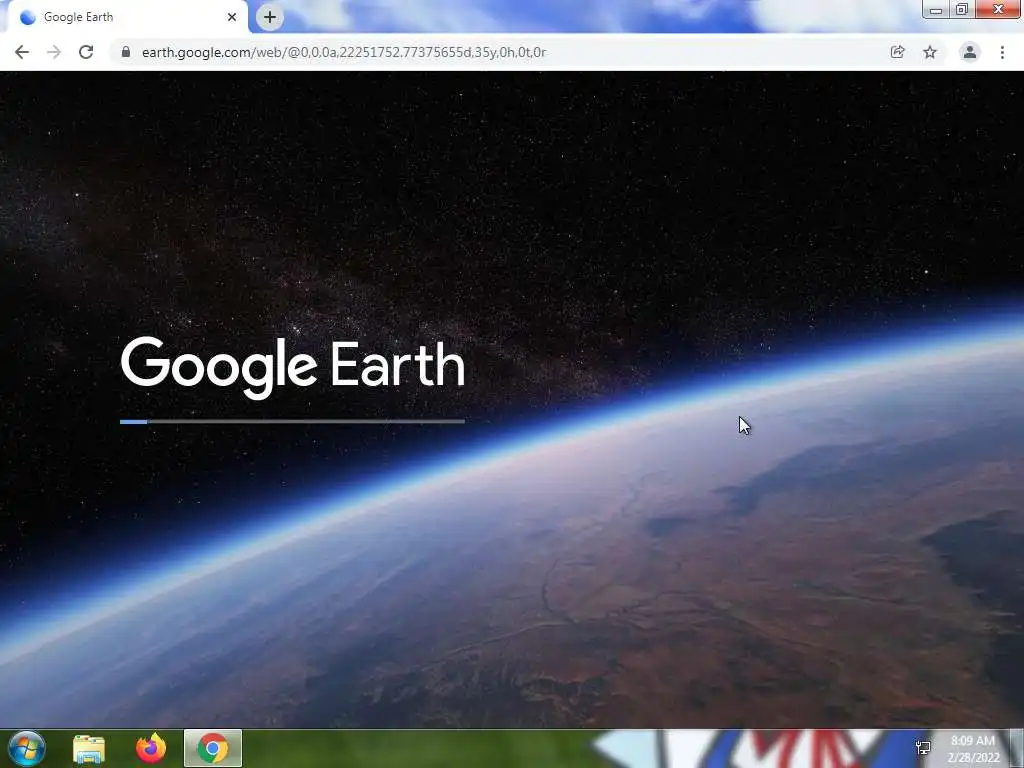This screenshot has height=768, width=1024.
Task: Click the Google Earth loading progress bar
Action: pos(293,422)
